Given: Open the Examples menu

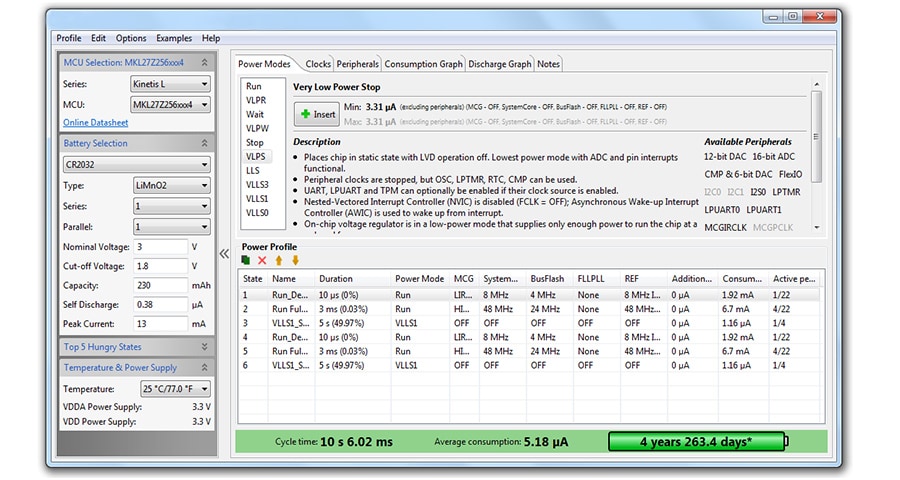Looking at the screenshot, I should tap(174, 38).
